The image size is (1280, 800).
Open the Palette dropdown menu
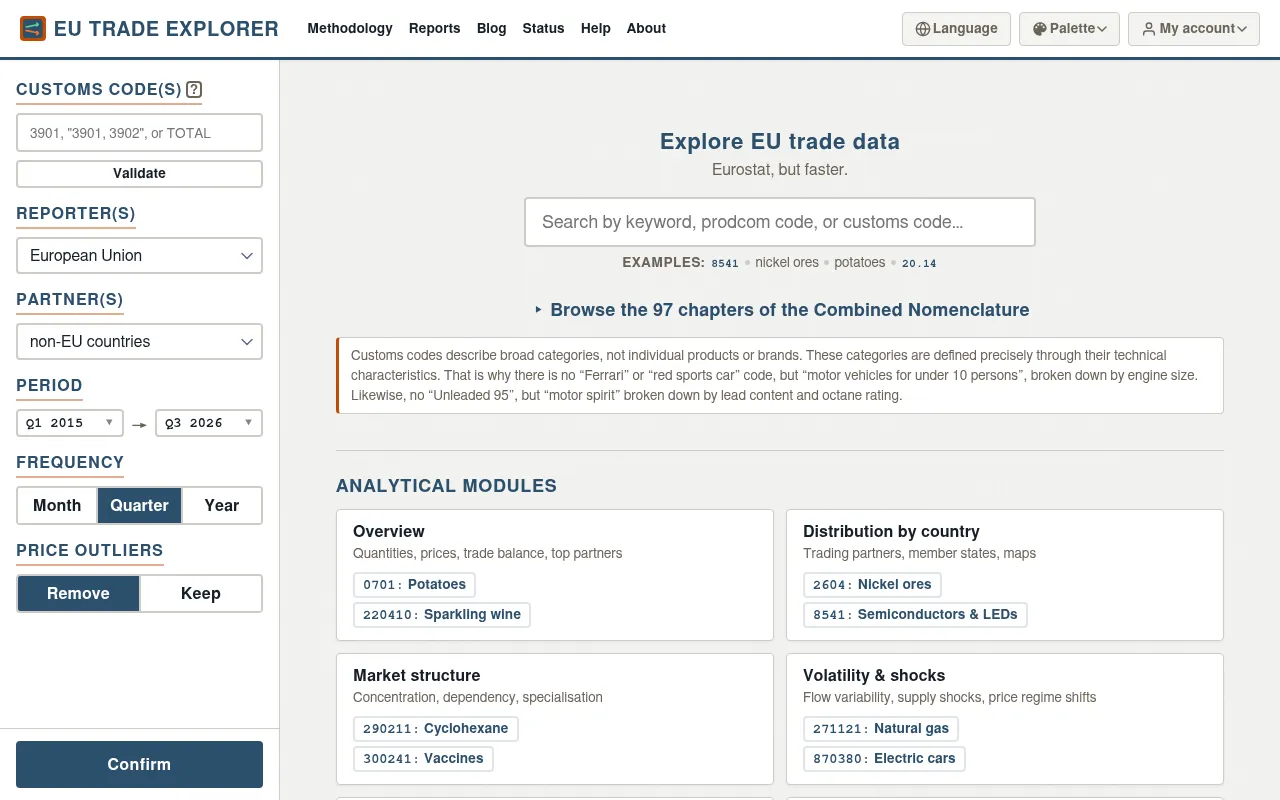coord(1069,29)
